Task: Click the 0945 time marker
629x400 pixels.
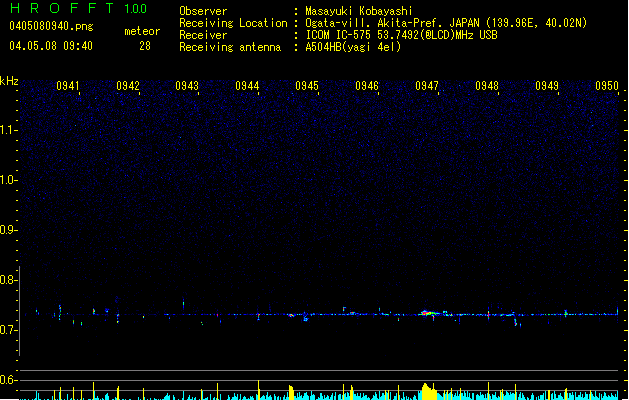Action: [307, 86]
